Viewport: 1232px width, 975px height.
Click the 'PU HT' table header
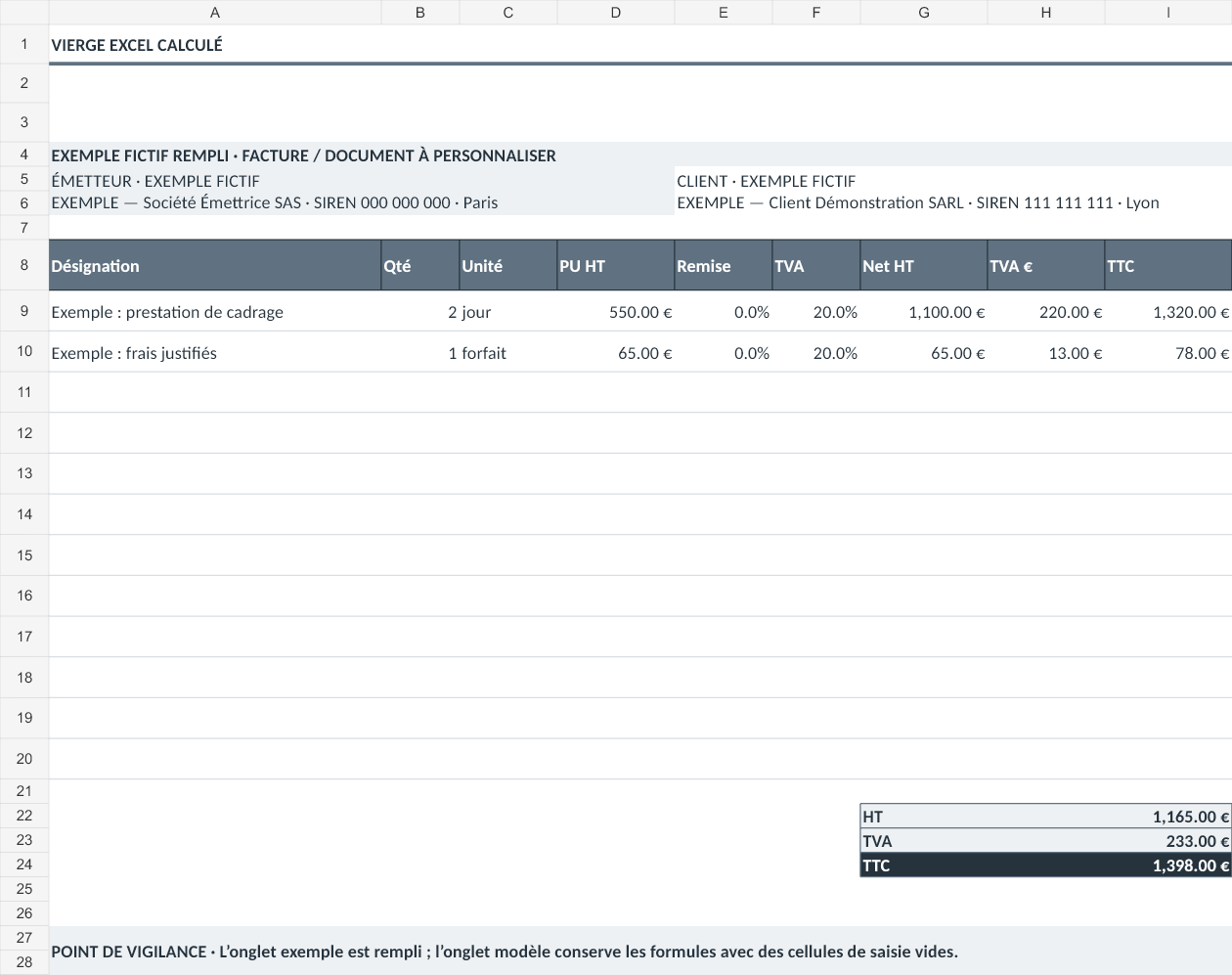(x=616, y=265)
